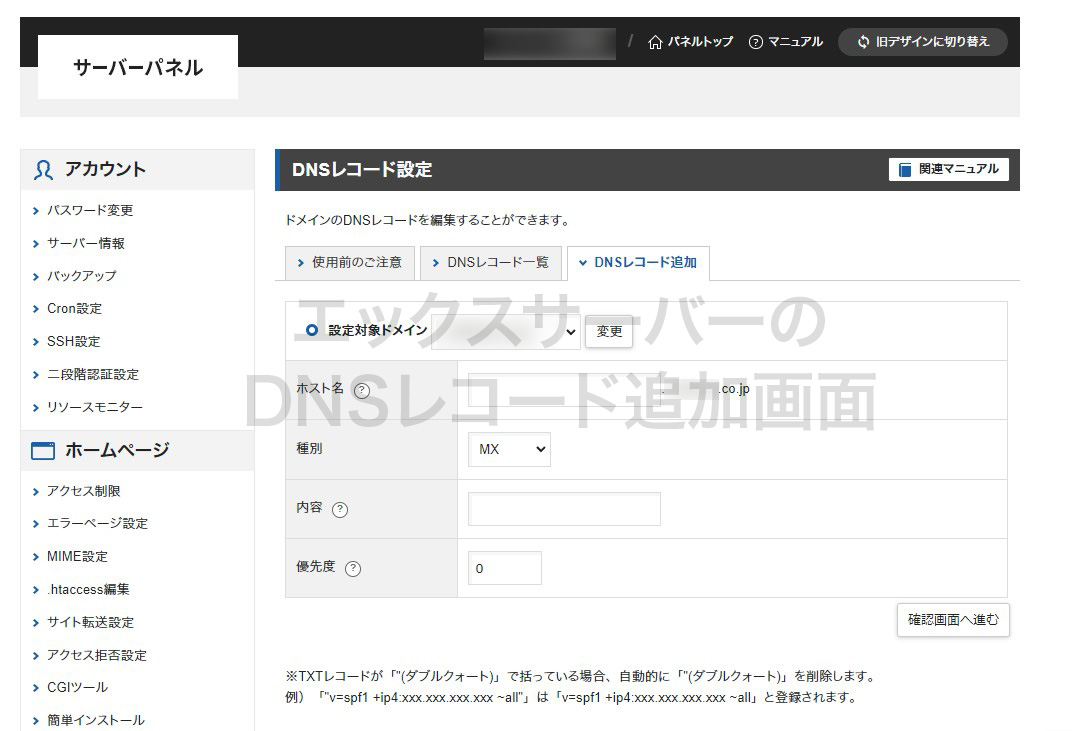
Task: Click the chevron icon before MIME設定
Action: click(x=36, y=557)
